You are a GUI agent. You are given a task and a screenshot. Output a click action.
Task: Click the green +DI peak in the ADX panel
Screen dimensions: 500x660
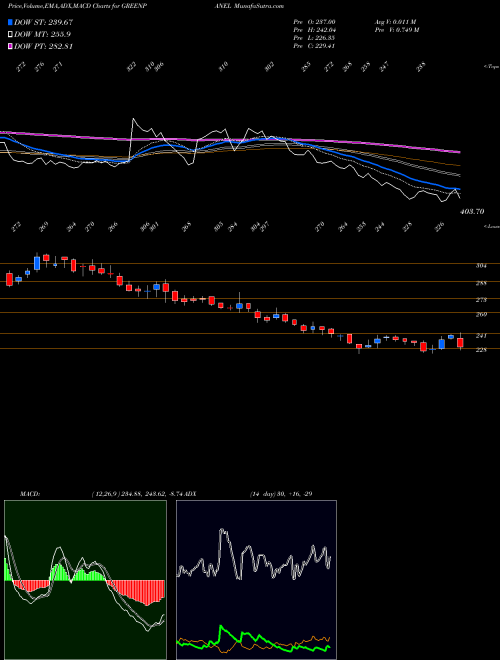pyautogui.click(x=221, y=628)
